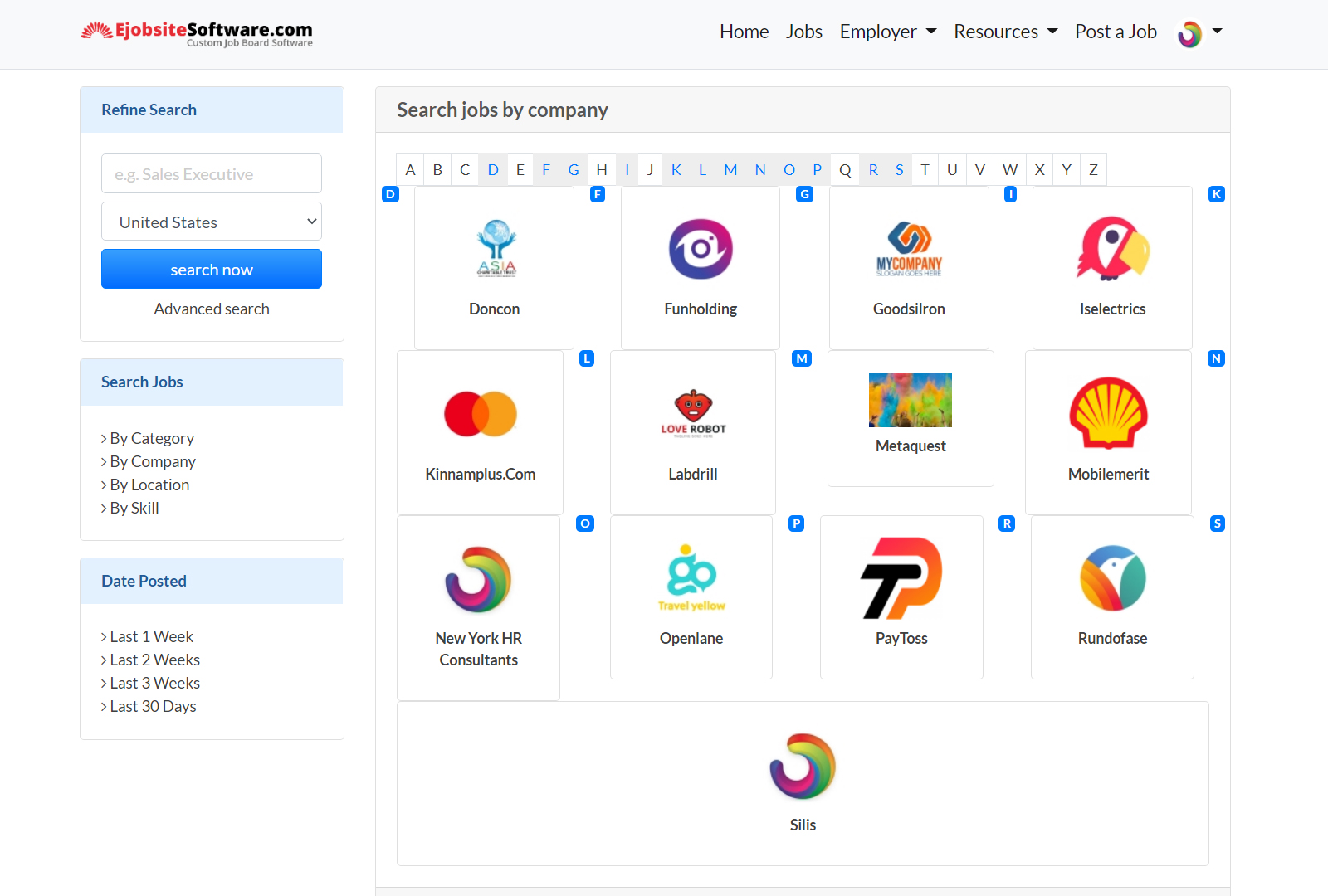Open the Rundofase company name link
The width and height of the screenshot is (1328, 896).
pyautogui.click(x=1112, y=638)
